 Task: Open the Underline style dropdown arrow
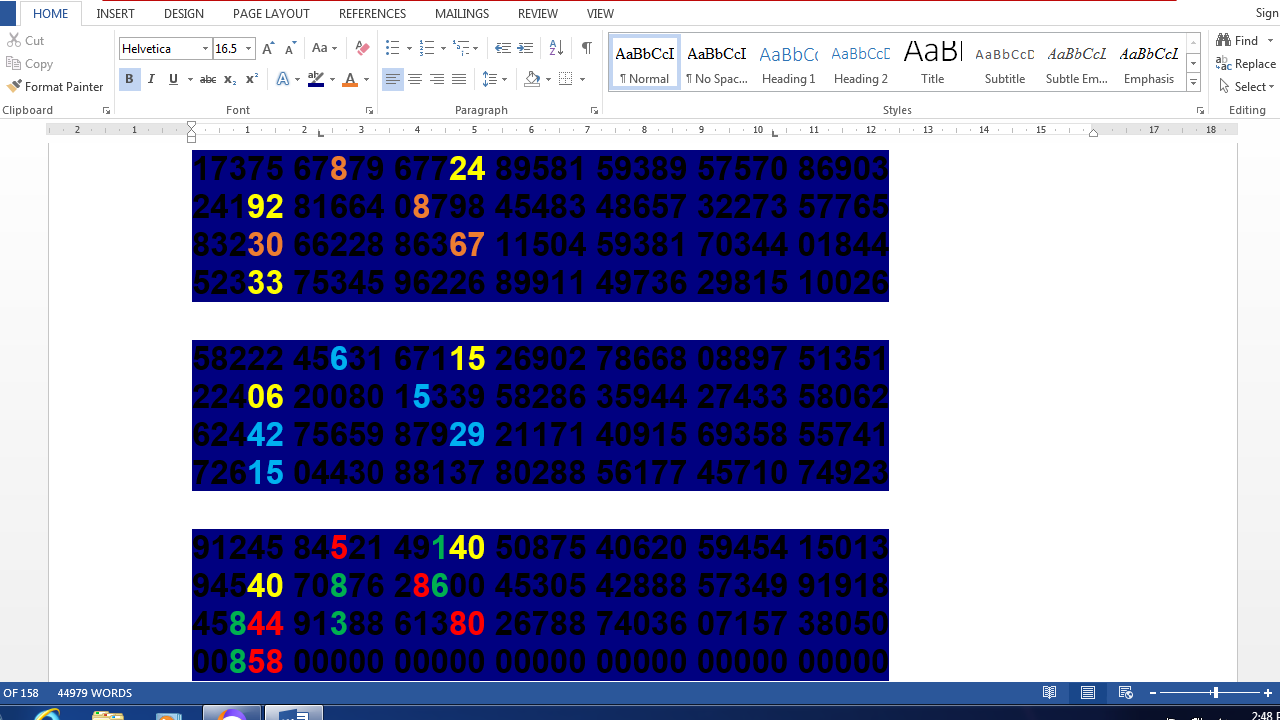pos(189,79)
